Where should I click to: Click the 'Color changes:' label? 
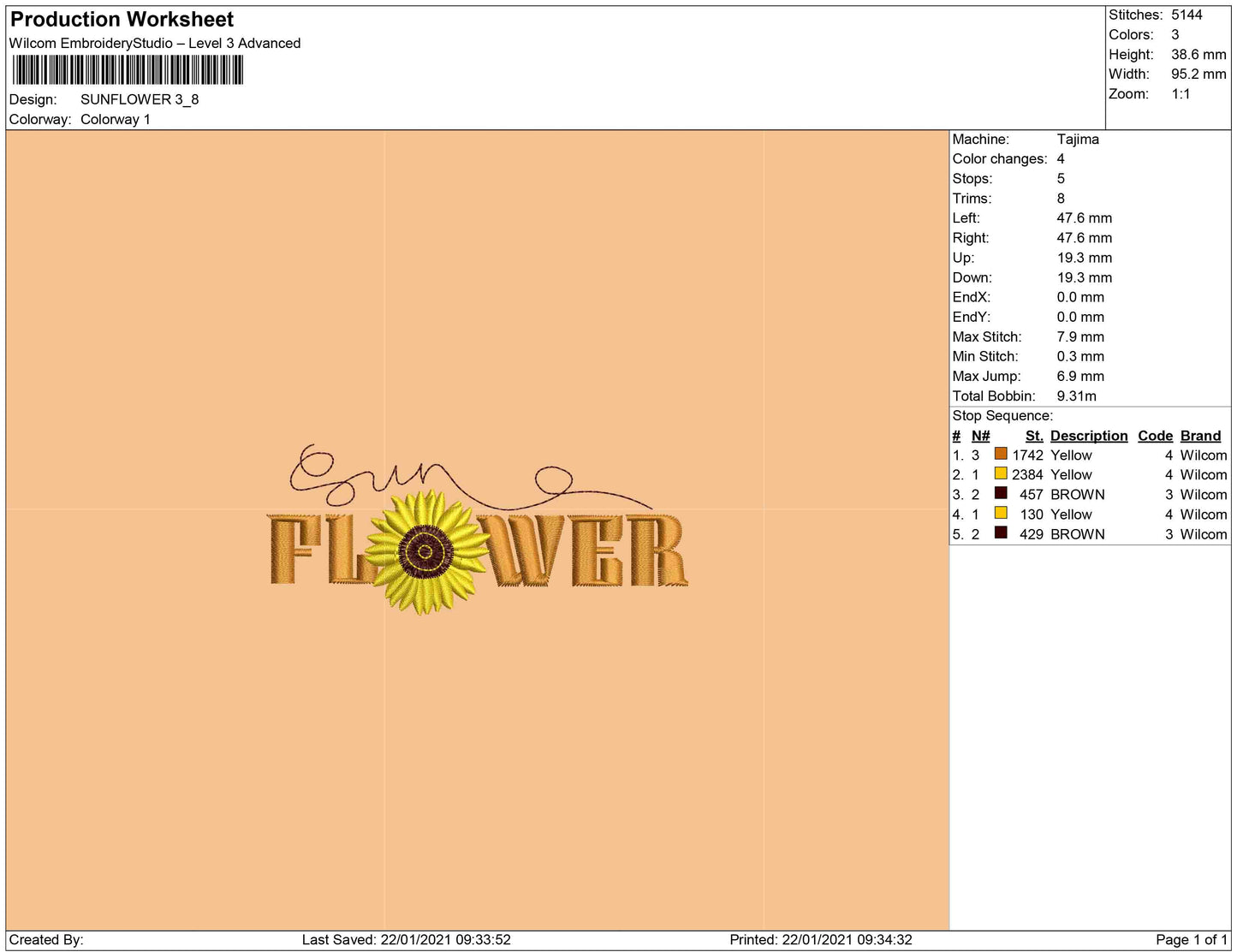pyautogui.click(x=1000, y=158)
